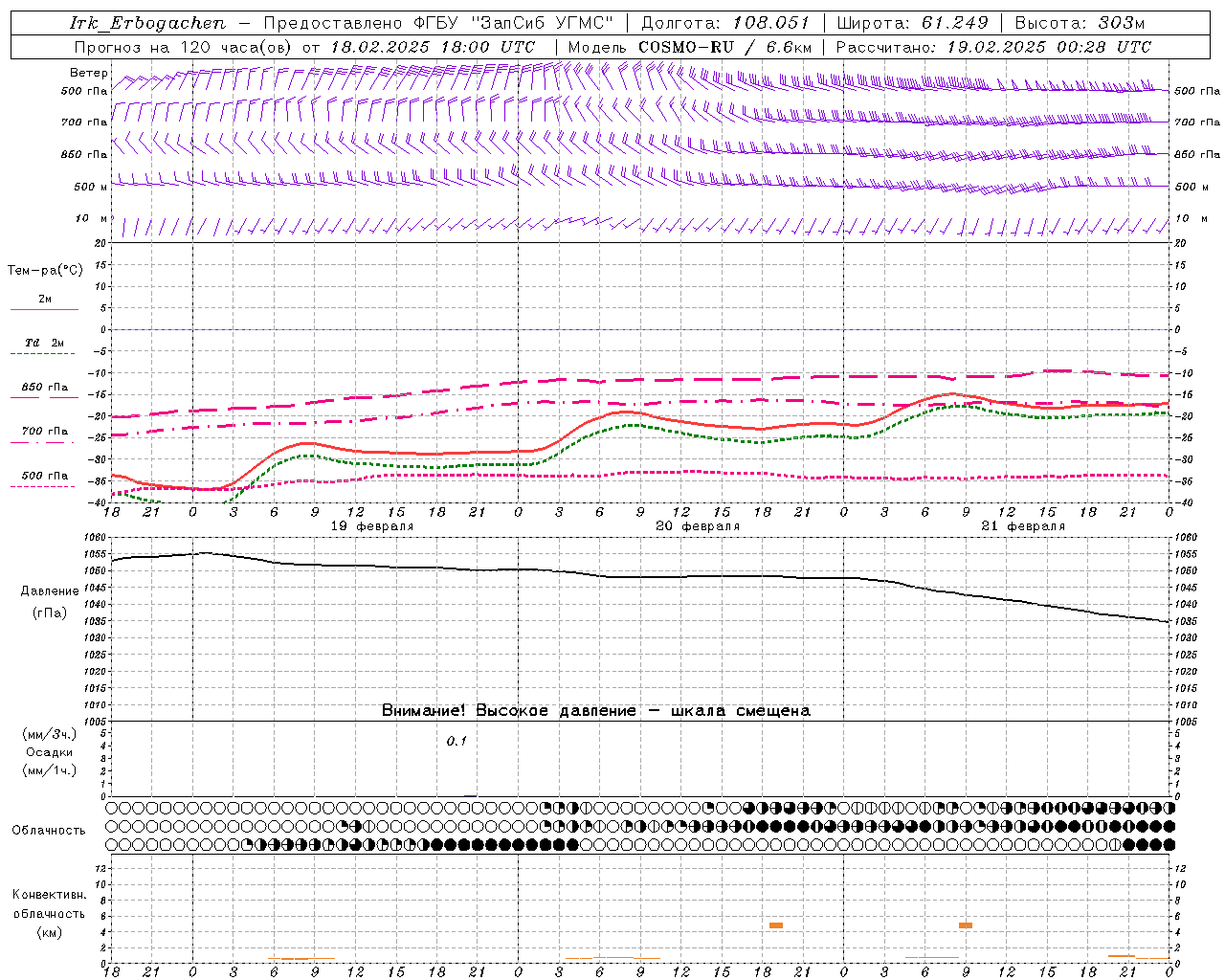Click the station name Irk_Erbogachen in header

coord(148,23)
